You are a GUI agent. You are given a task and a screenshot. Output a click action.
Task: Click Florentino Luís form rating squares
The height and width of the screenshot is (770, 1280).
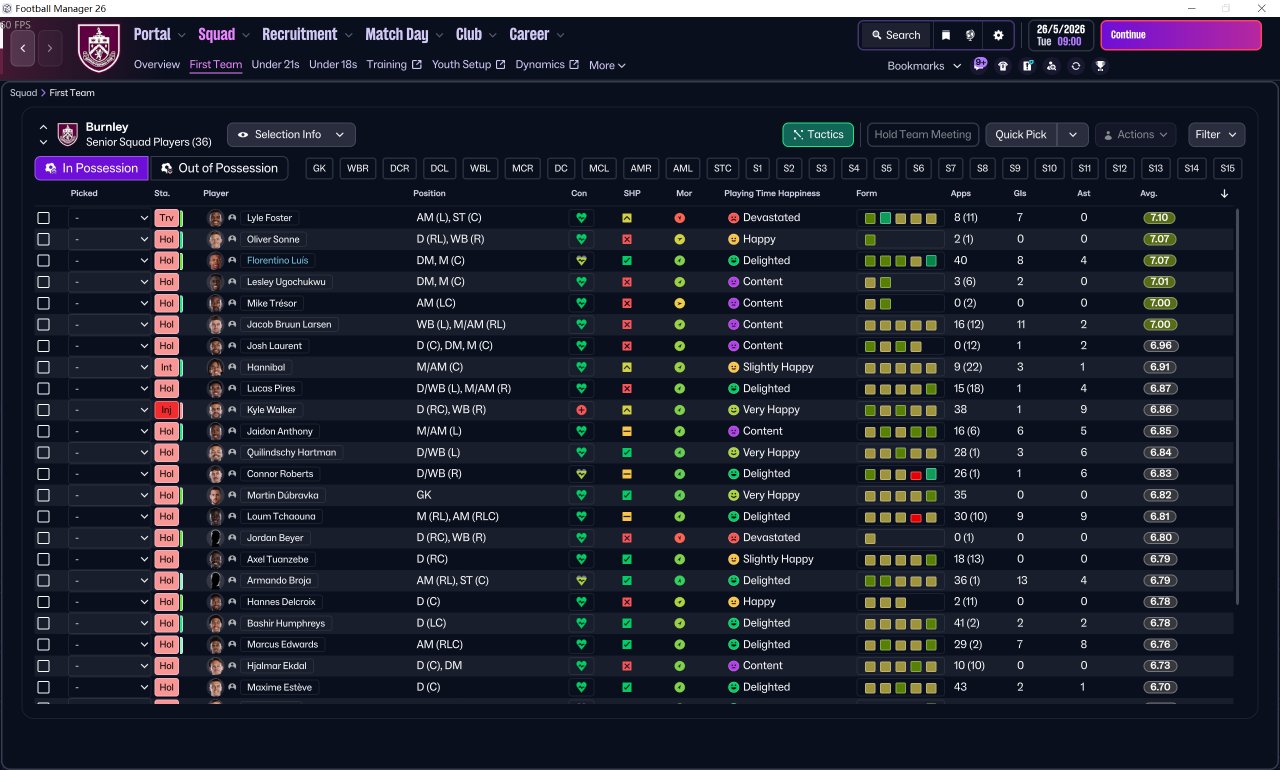(900, 261)
